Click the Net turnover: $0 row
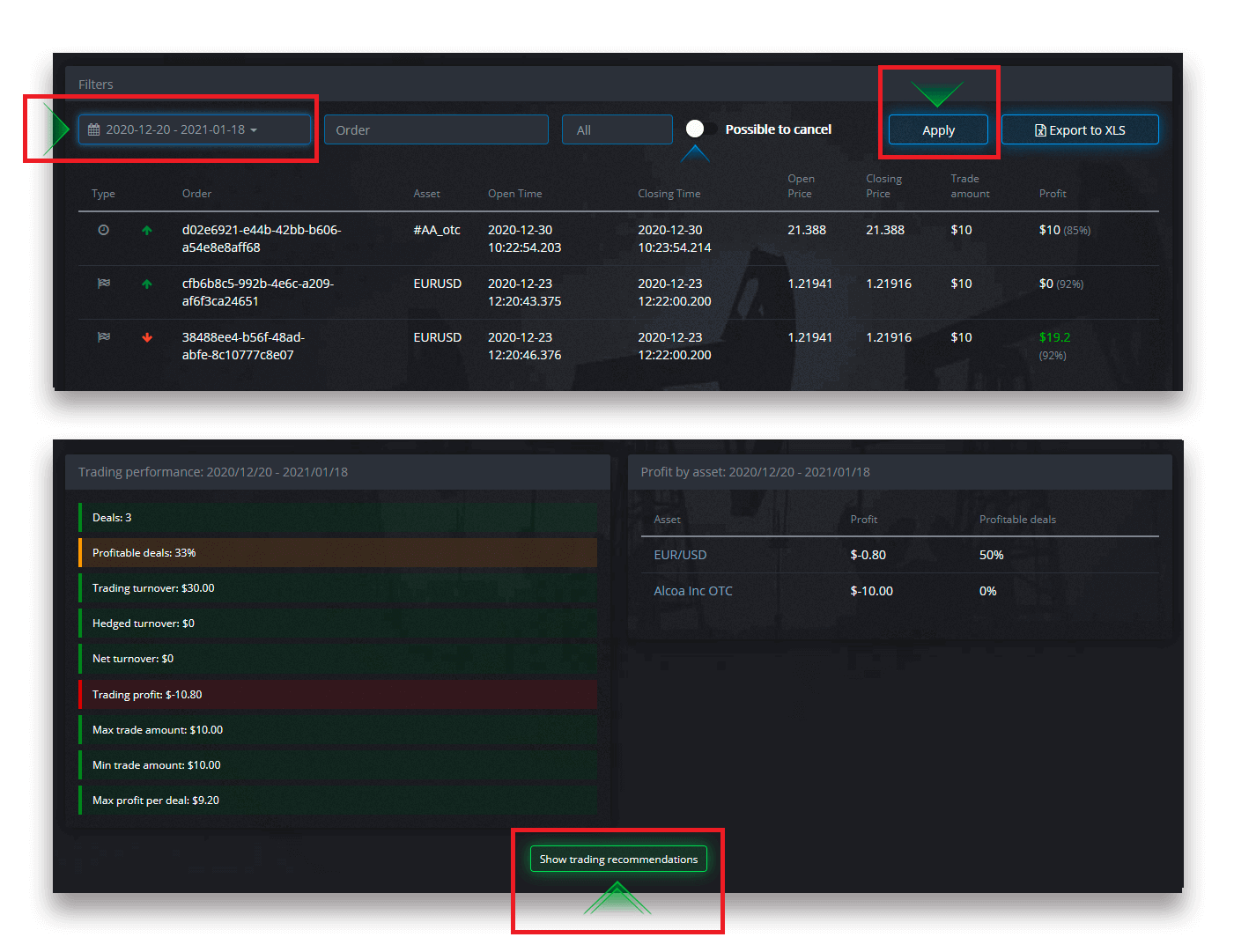Viewport: 1234px width, 952px height. pos(338,659)
